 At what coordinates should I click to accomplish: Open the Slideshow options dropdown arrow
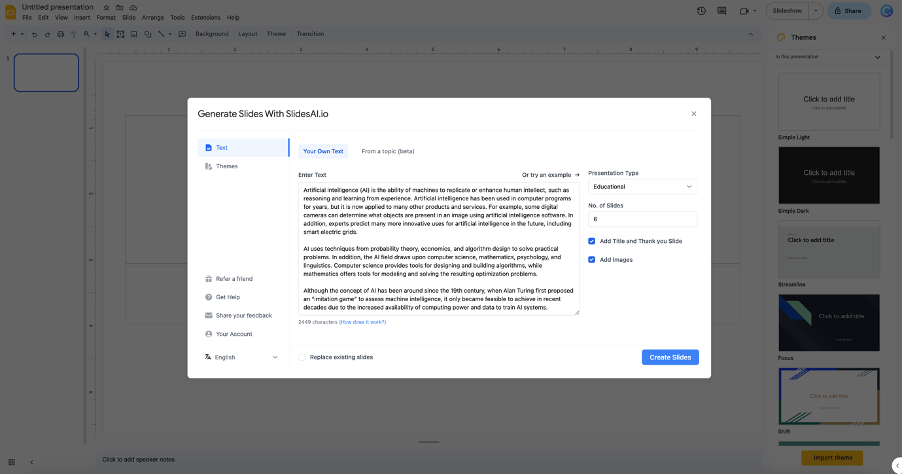coord(816,11)
